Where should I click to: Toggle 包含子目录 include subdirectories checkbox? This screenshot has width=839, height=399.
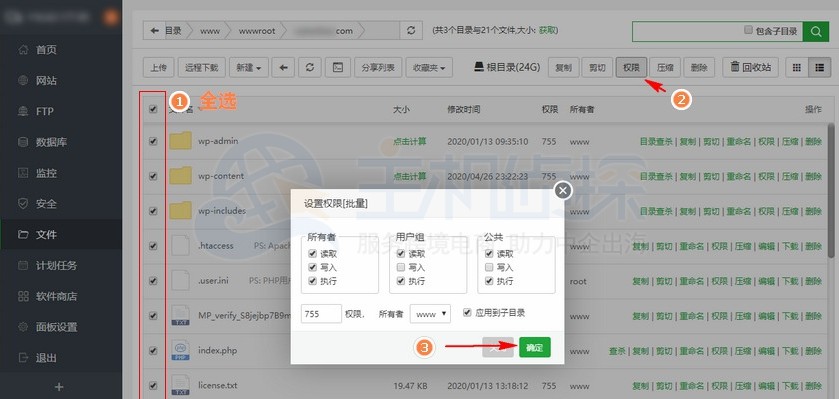pyautogui.click(x=749, y=30)
